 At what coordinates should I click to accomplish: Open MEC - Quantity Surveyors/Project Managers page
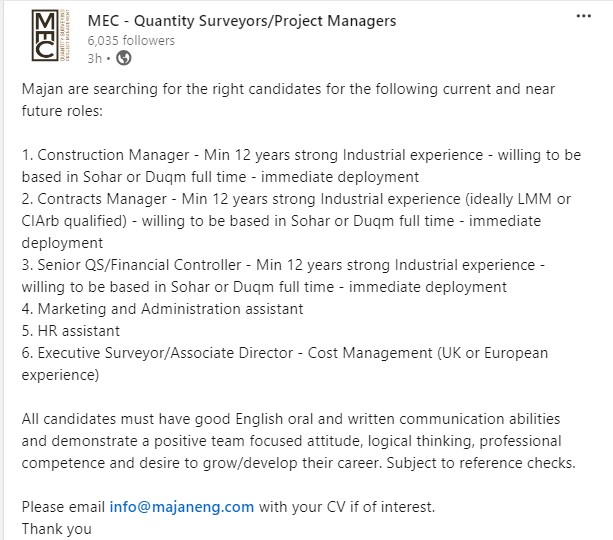pos(242,21)
